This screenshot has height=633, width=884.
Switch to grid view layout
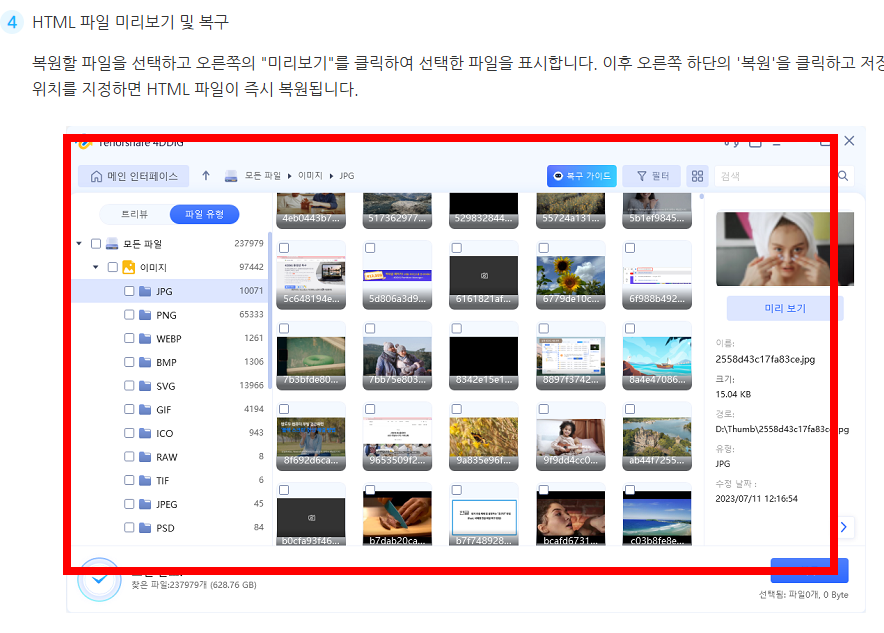(x=697, y=175)
